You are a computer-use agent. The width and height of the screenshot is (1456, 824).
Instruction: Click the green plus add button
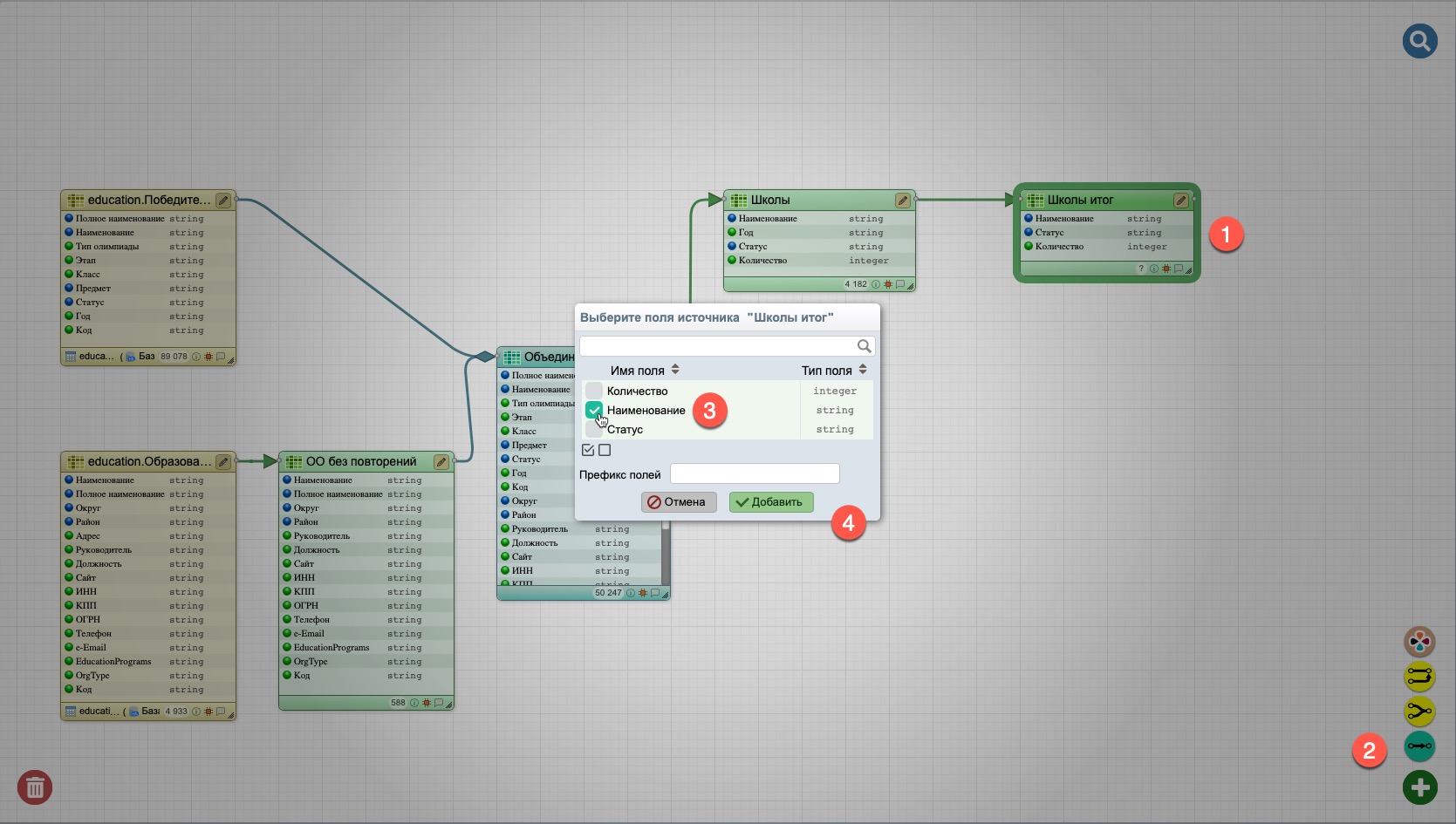tap(1419, 787)
